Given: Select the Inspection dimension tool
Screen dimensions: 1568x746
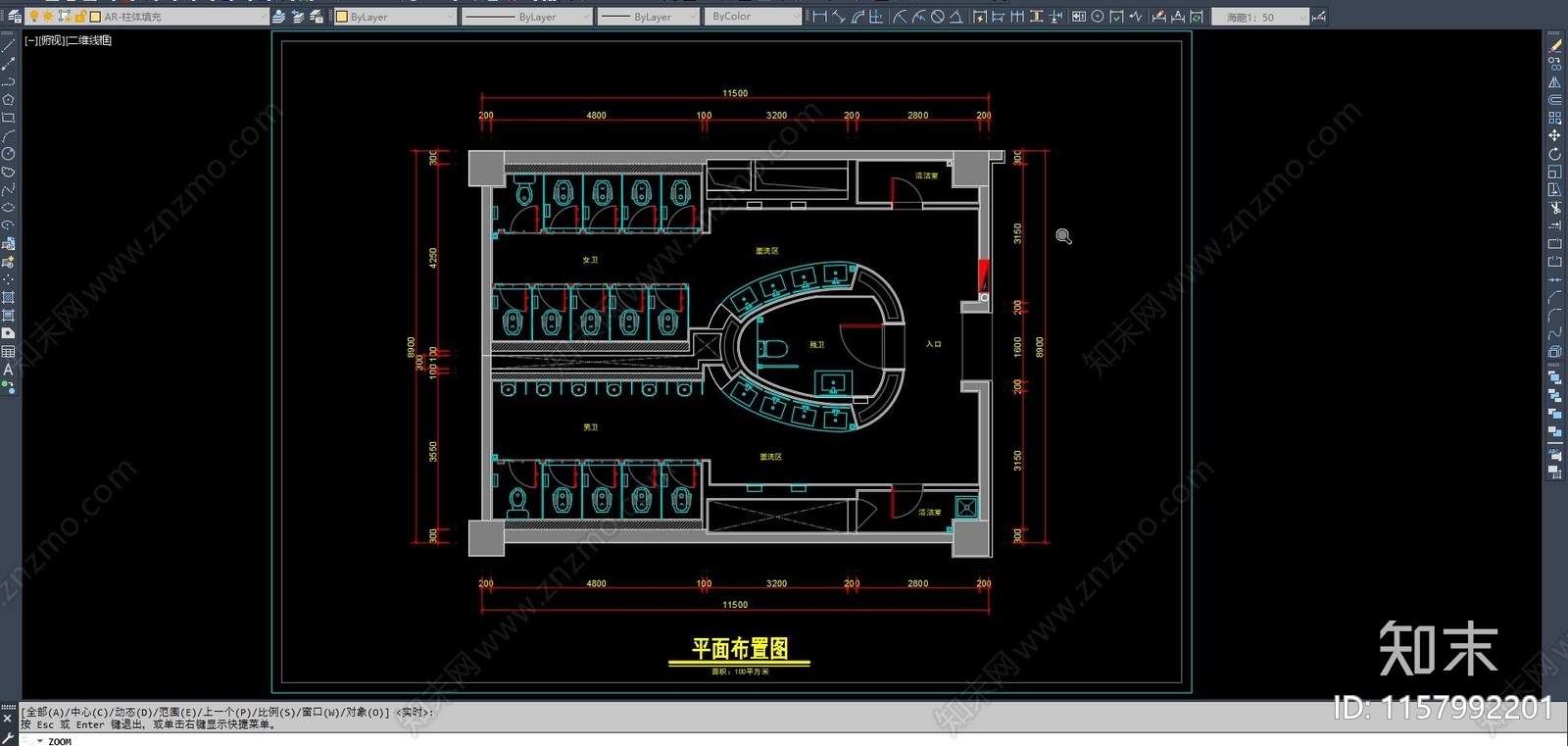Looking at the screenshot, I should tap(1116, 17).
